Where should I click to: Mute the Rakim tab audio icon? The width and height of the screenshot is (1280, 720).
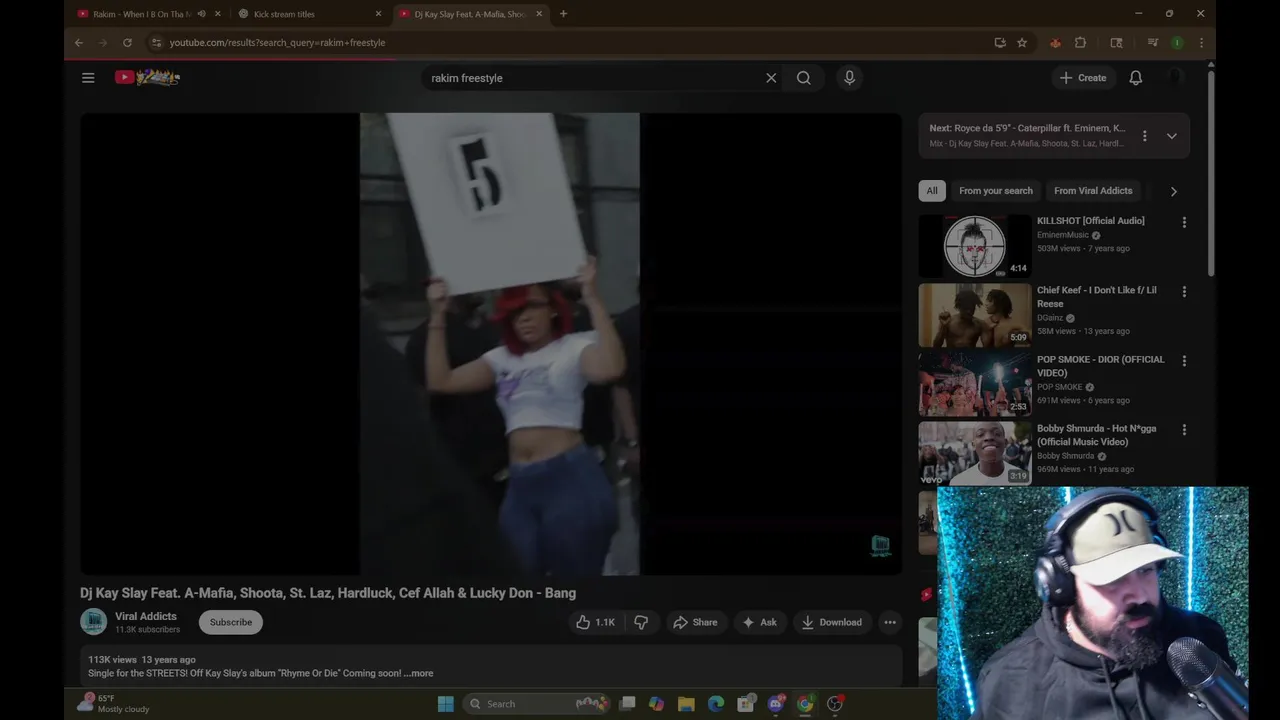(201, 14)
